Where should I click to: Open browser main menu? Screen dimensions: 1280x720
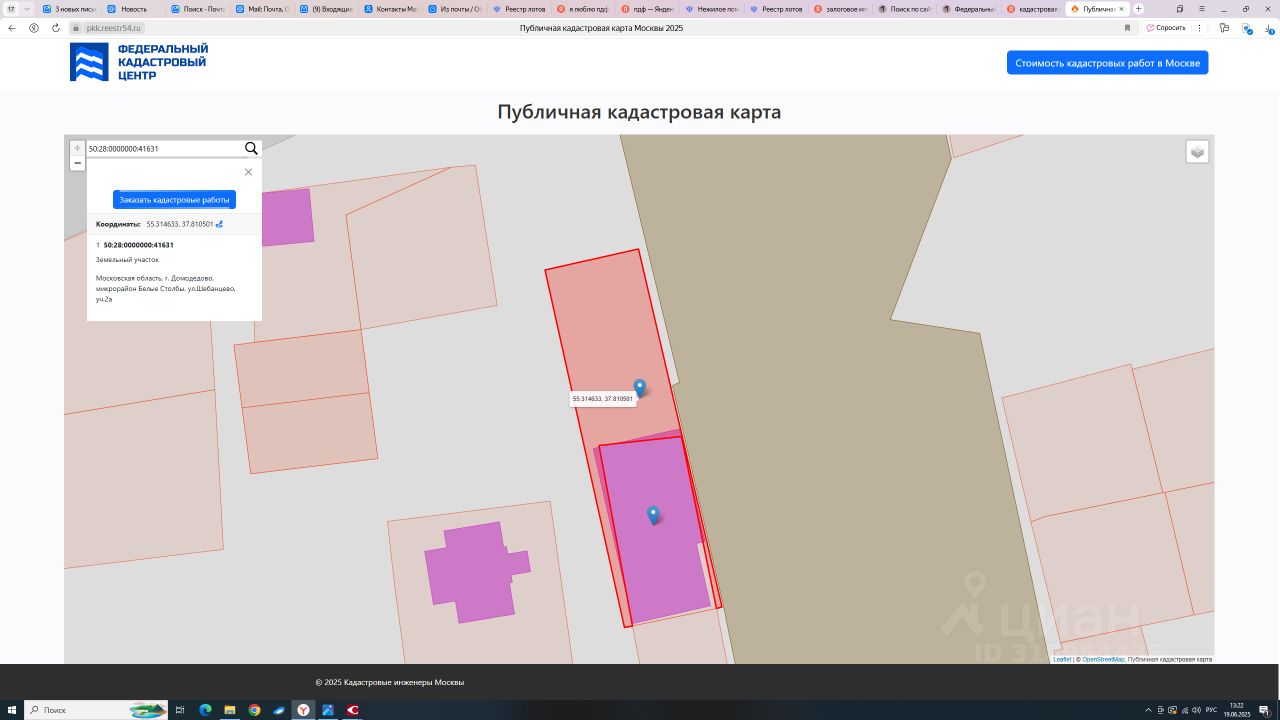click(x=1201, y=8)
